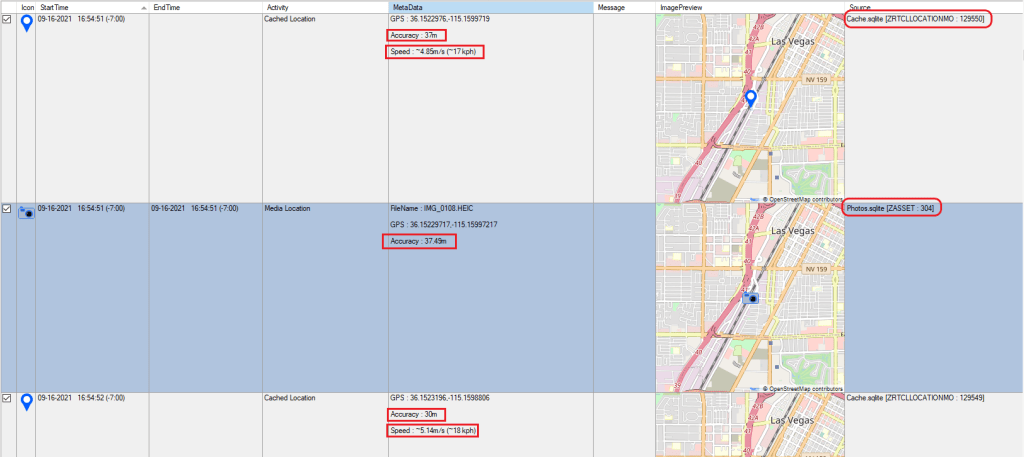
Task: Open the third row map preview thumbnail
Action: tap(750, 425)
